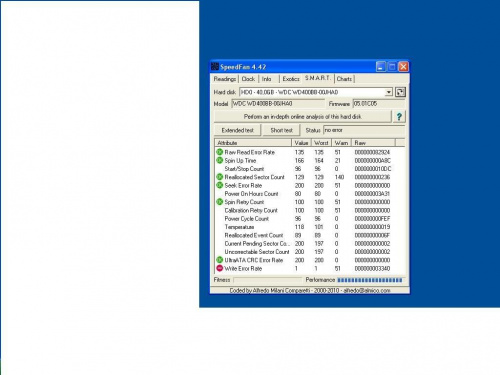Image resolution: width=500 pixels, height=375 pixels.
Task: Click green OK icon for Spin Up Time
Action: pos(219,160)
